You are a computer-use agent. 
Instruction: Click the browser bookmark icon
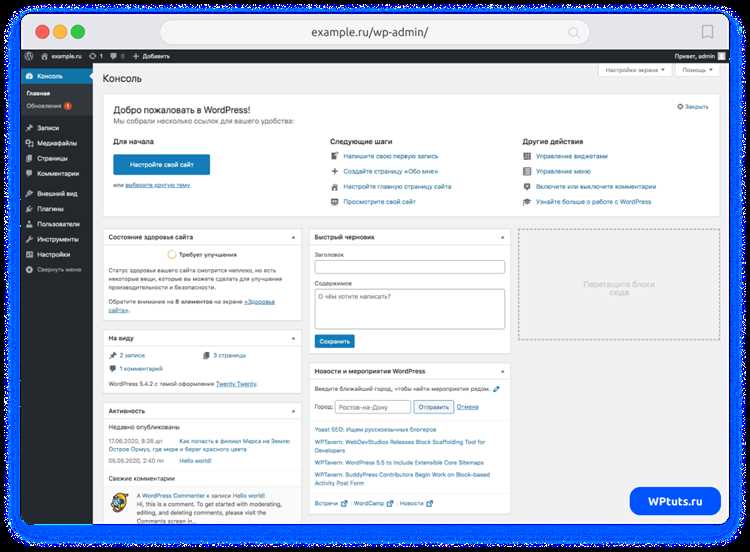tap(707, 32)
